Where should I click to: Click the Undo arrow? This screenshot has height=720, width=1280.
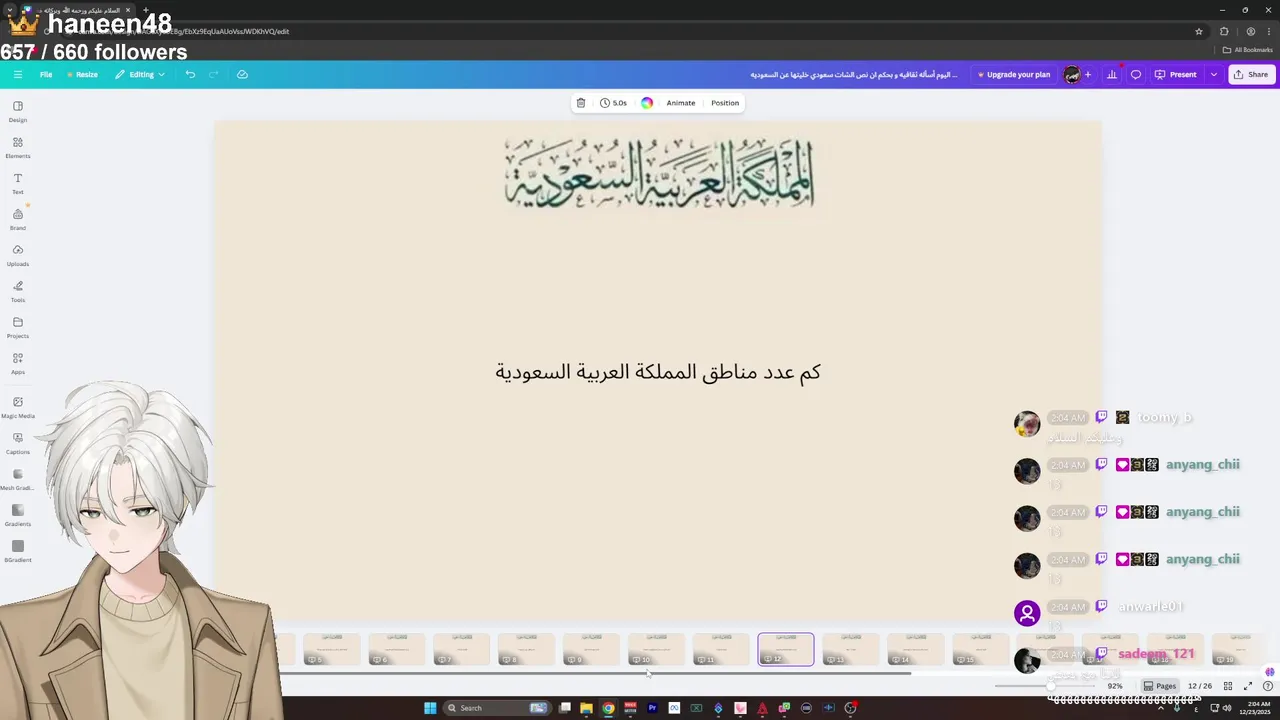tap(190, 74)
